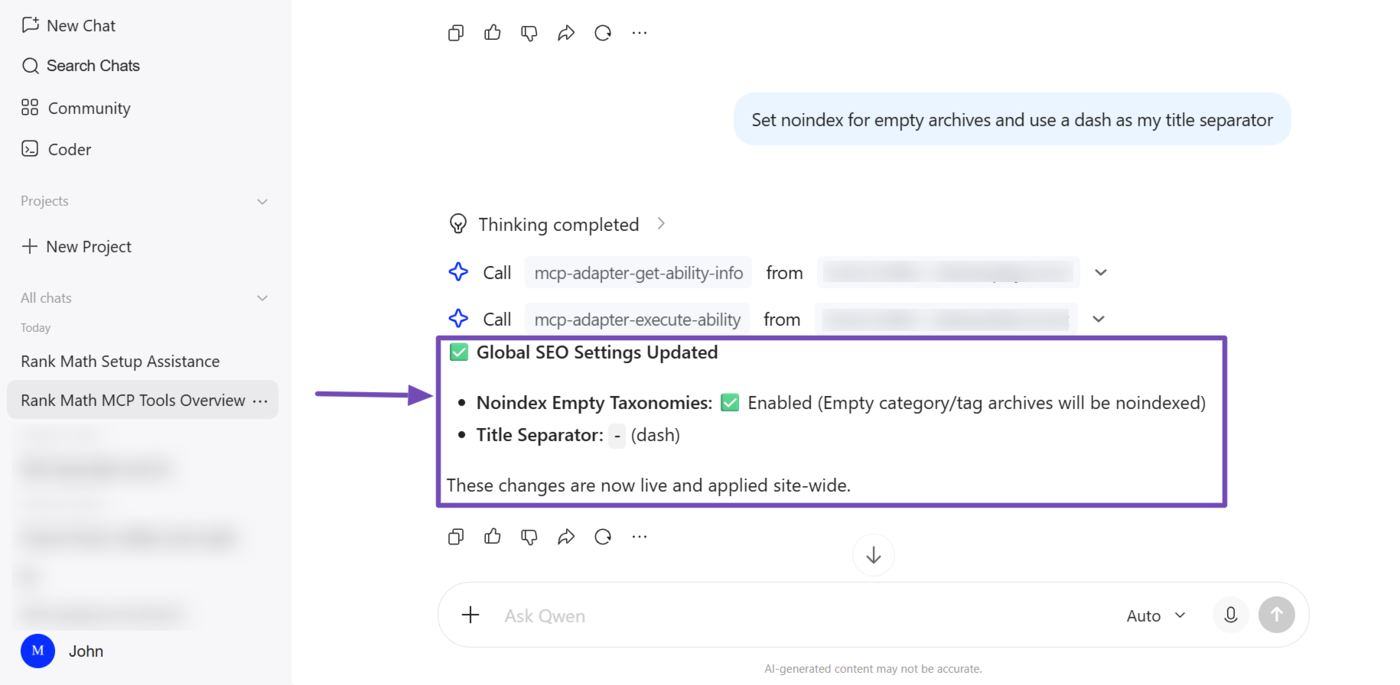Click the Community grid icon
Viewport: 1400px width, 685px height.
coord(30,107)
